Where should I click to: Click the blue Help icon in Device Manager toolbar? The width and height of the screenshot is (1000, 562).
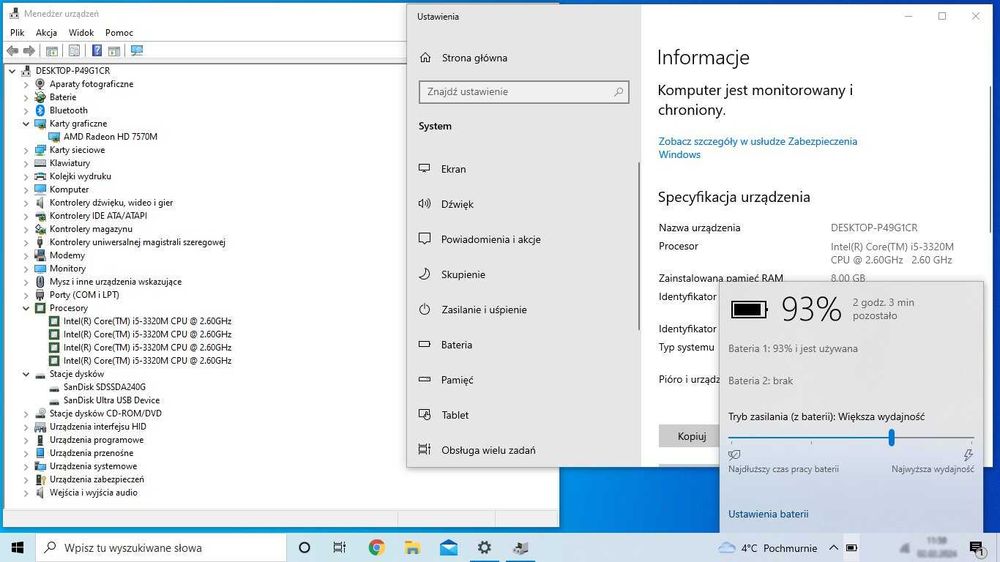point(97,50)
